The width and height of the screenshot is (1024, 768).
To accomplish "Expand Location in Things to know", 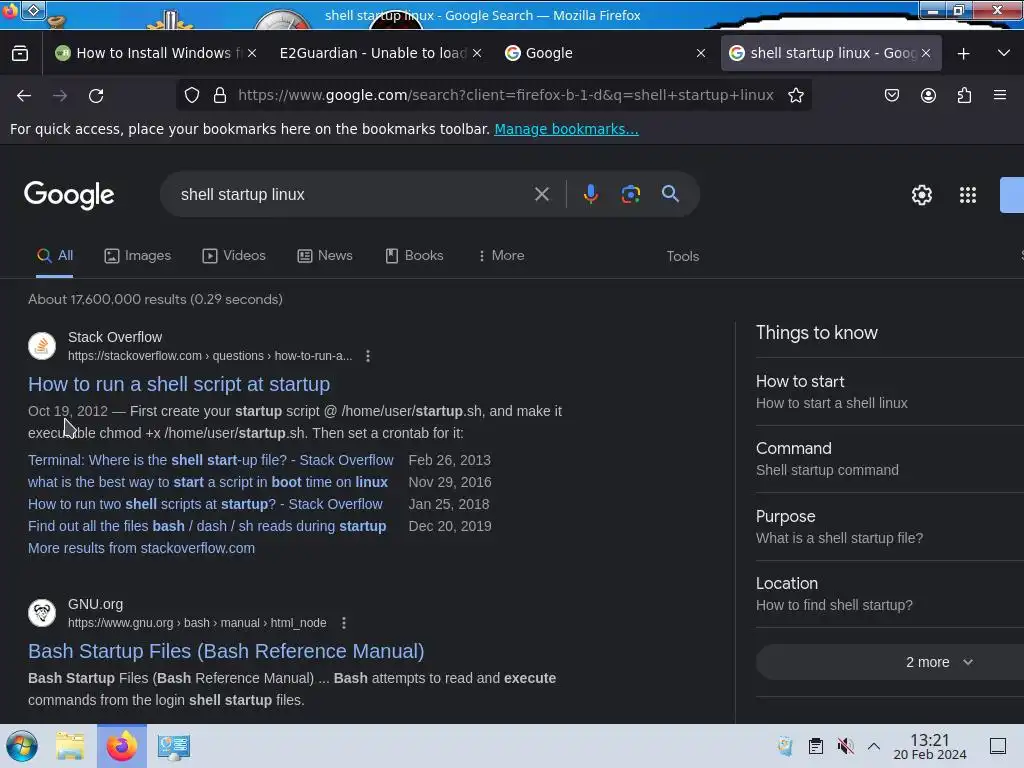I will click(x=889, y=594).
